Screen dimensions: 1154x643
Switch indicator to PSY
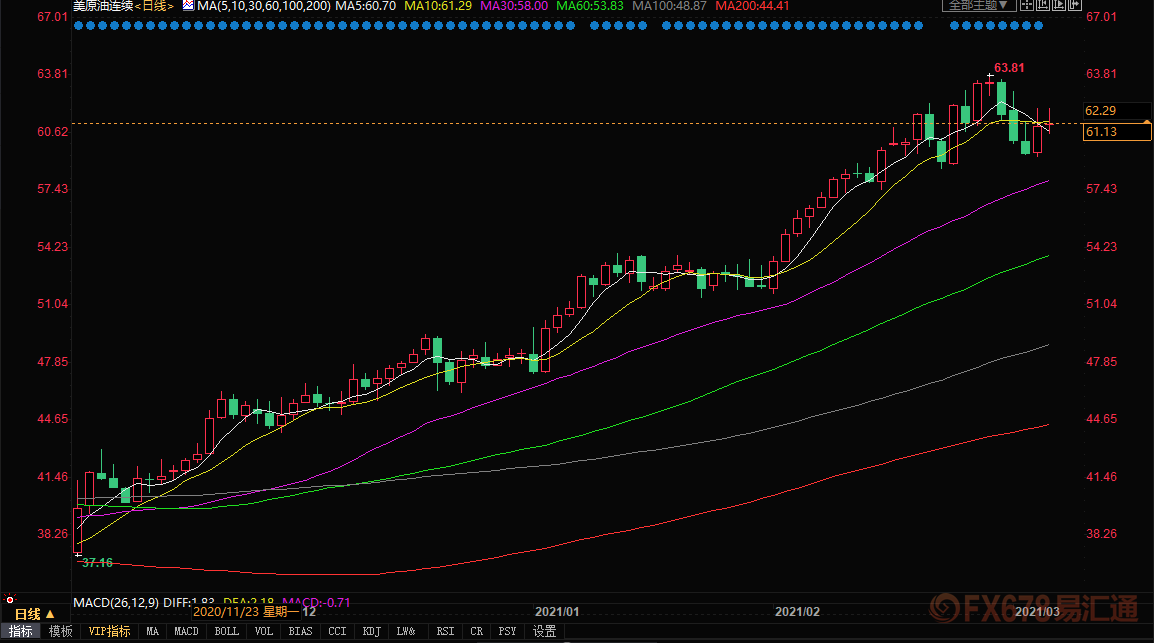pos(507,631)
